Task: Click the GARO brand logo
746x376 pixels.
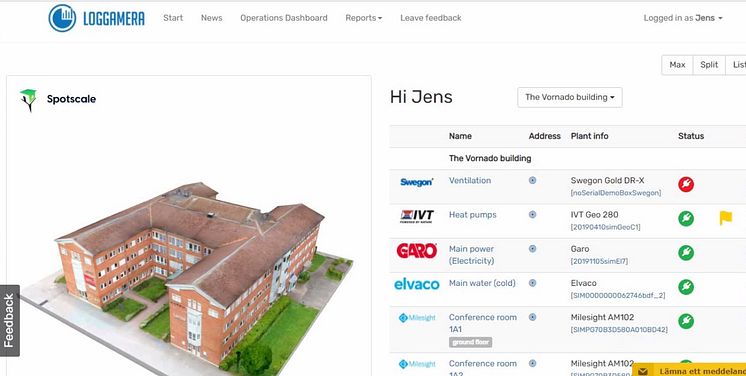Action: [x=416, y=250]
